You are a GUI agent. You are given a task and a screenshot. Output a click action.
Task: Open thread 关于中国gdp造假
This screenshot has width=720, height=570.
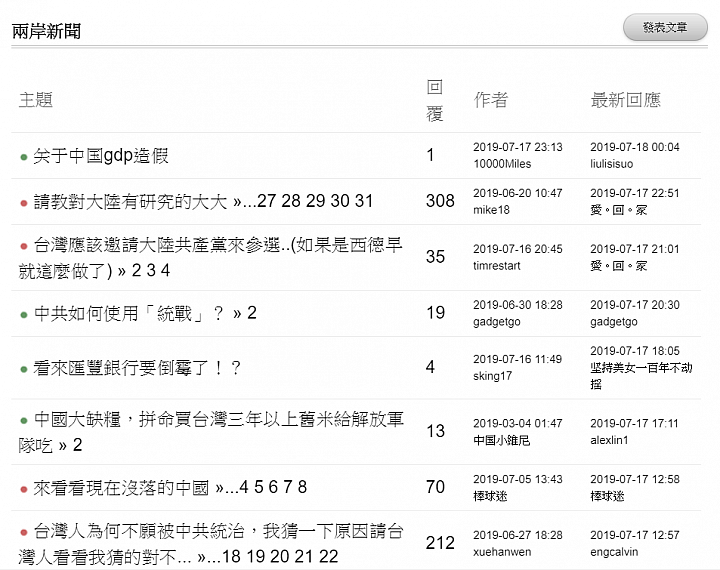click(101, 156)
